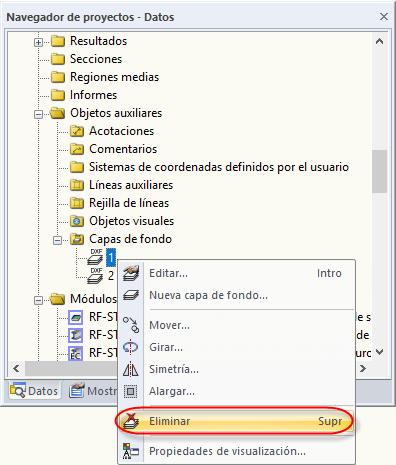Click the second RF-ST module icon
Image resolution: width=396 pixels, height=465 pixels.
tap(75, 335)
